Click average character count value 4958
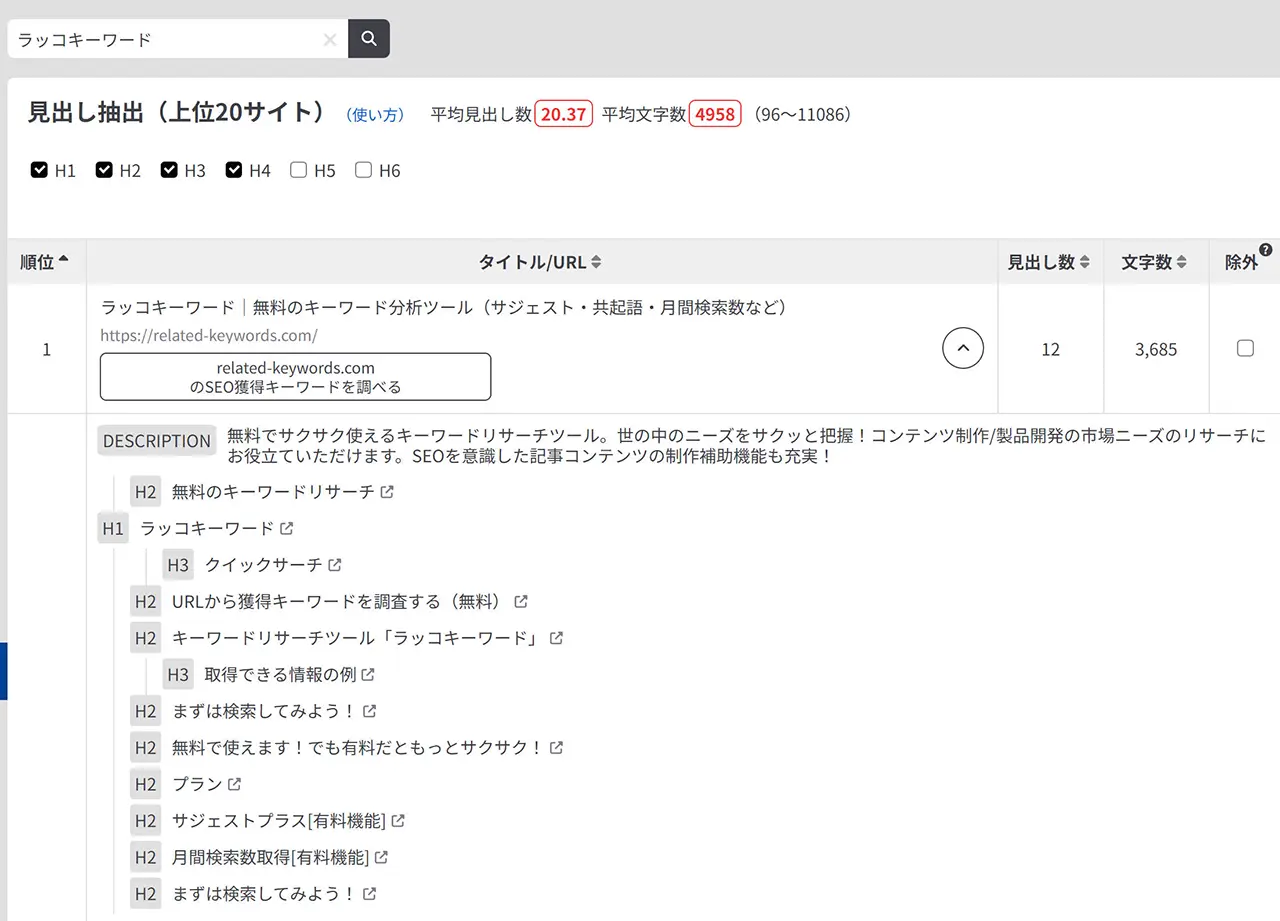 (x=715, y=114)
